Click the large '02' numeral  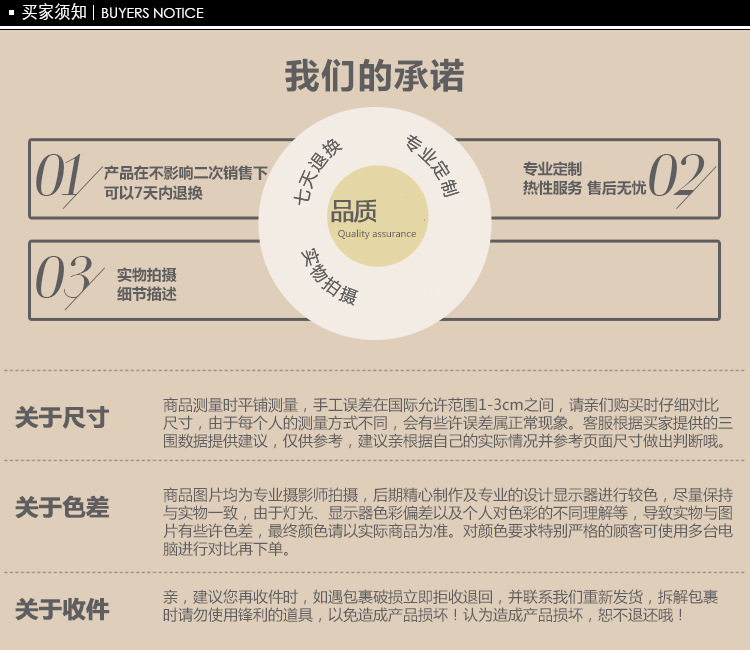(676, 175)
